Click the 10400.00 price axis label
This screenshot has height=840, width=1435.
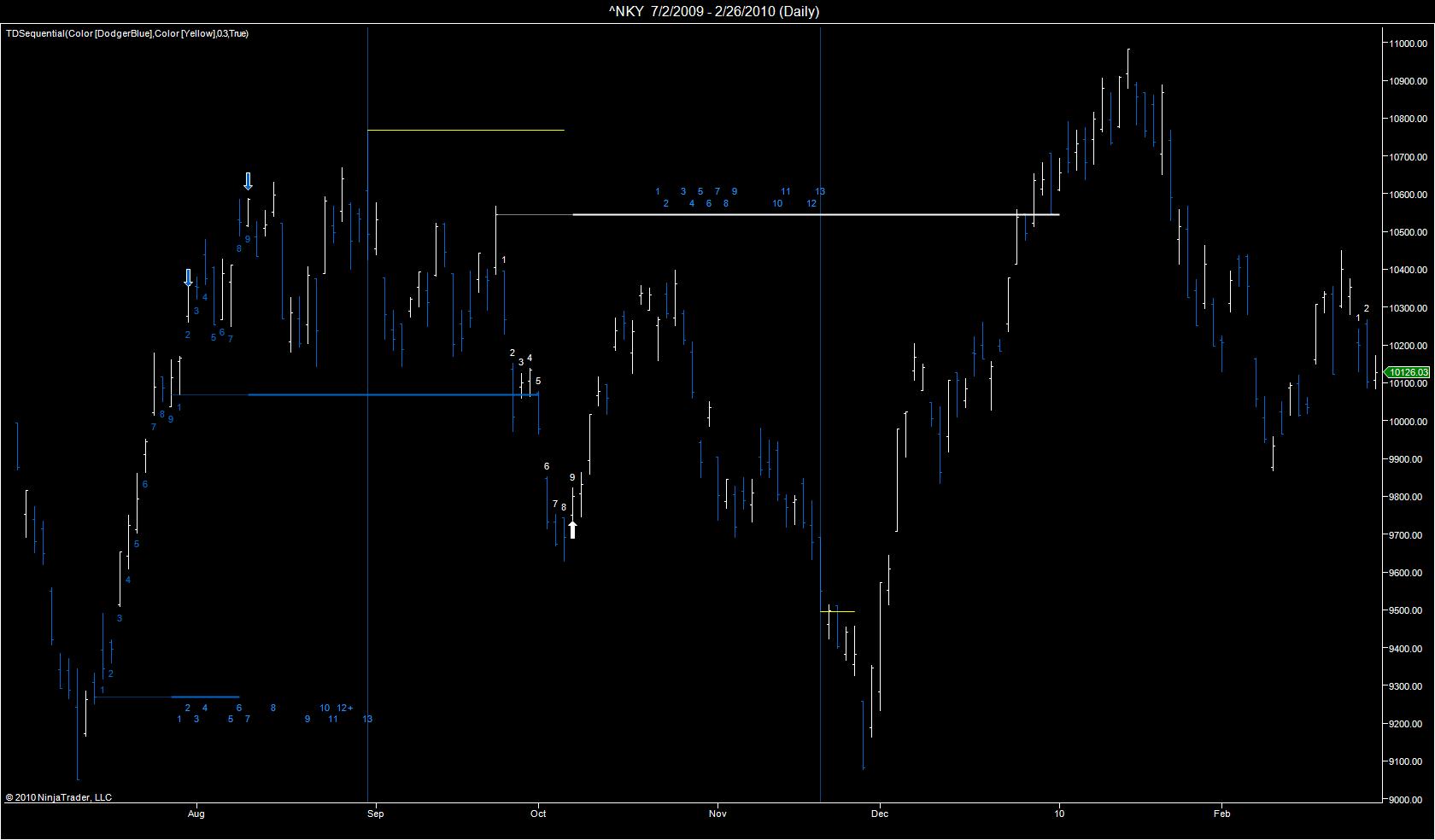1408,271
